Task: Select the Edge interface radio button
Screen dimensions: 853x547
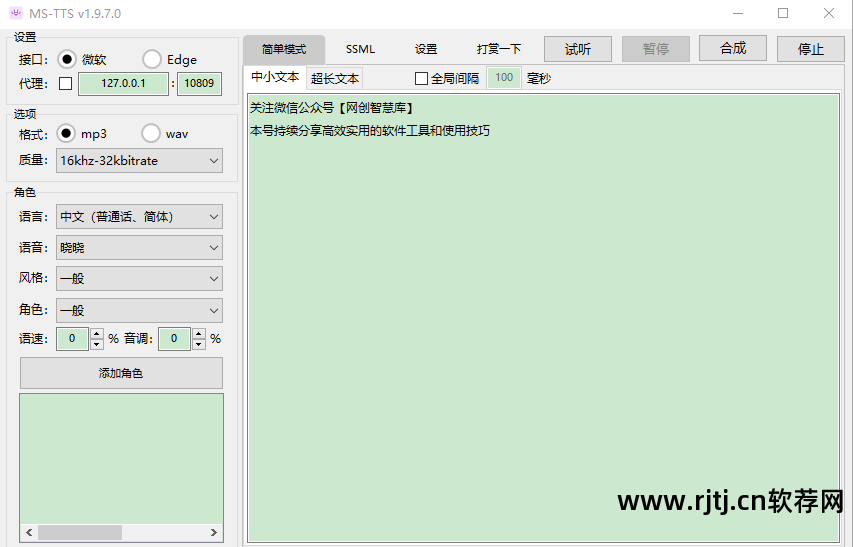Action: pos(152,59)
